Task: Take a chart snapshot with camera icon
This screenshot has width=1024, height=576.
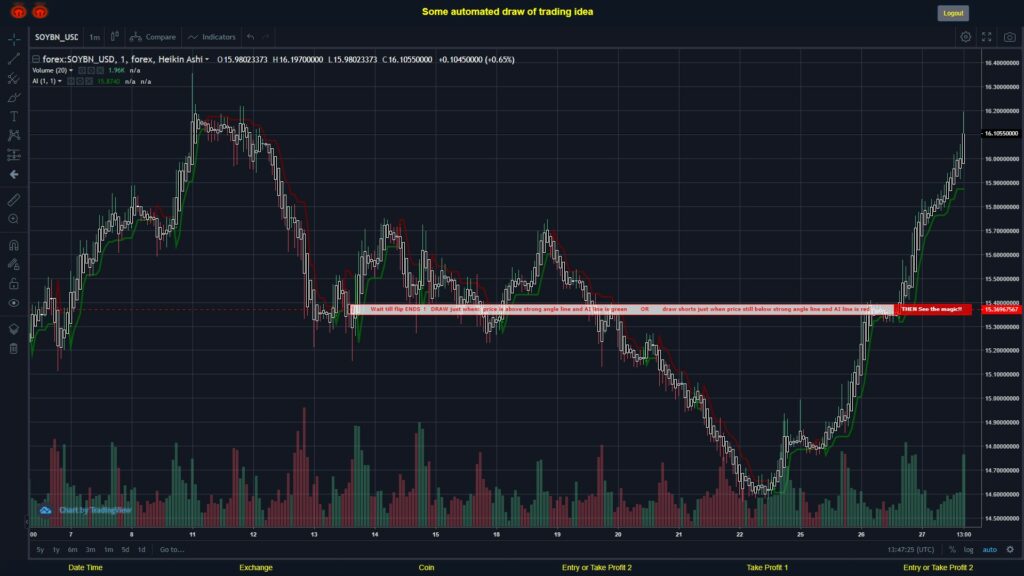Action: [1010, 37]
